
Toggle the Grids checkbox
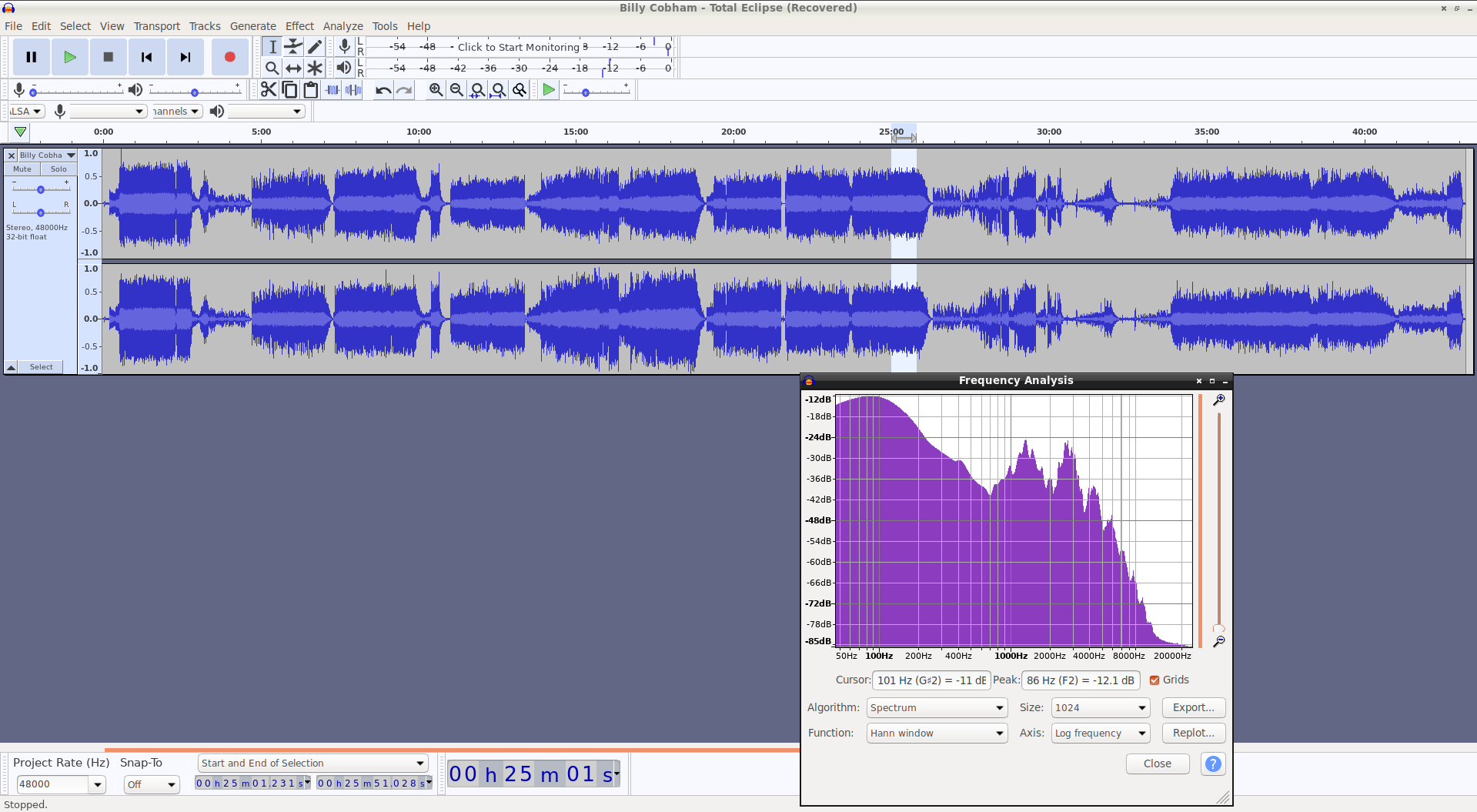(x=1155, y=680)
